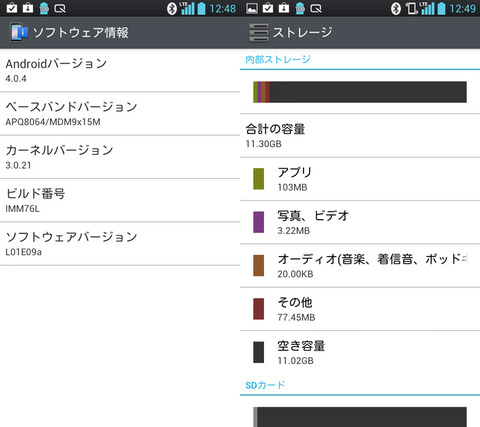Select the green Apps color swatch
Image resolution: width=480 pixels, height=427 pixels.
259,179
